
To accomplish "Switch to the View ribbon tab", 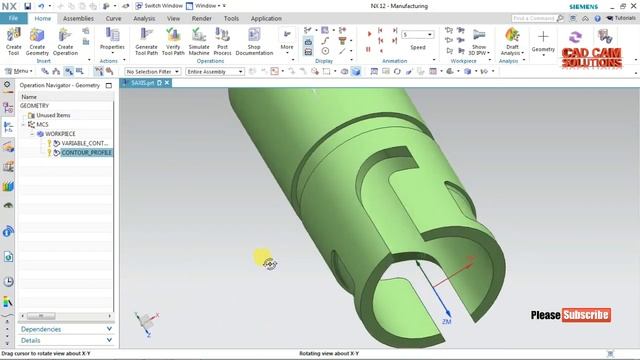I will pos(173,18).
